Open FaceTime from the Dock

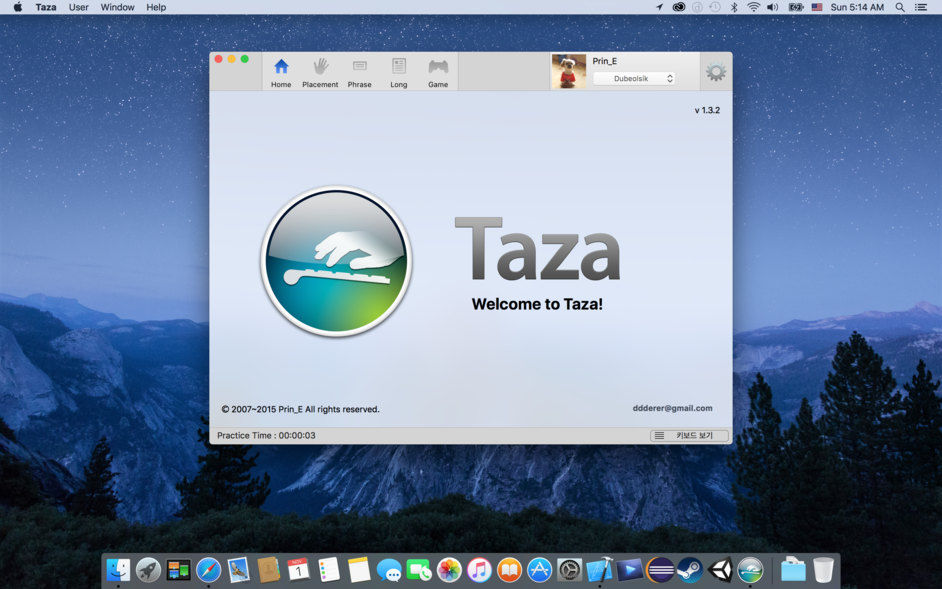point(419,569)
